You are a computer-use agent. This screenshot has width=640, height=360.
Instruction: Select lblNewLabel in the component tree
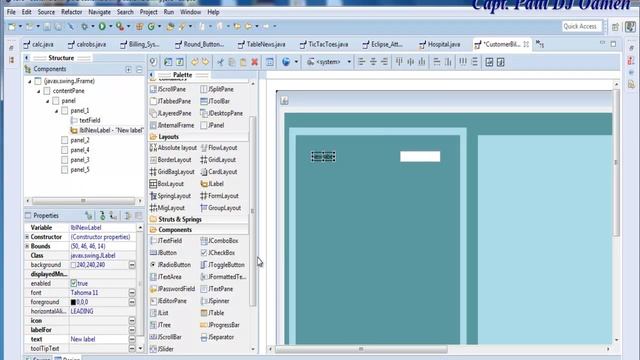coord(107,131)
